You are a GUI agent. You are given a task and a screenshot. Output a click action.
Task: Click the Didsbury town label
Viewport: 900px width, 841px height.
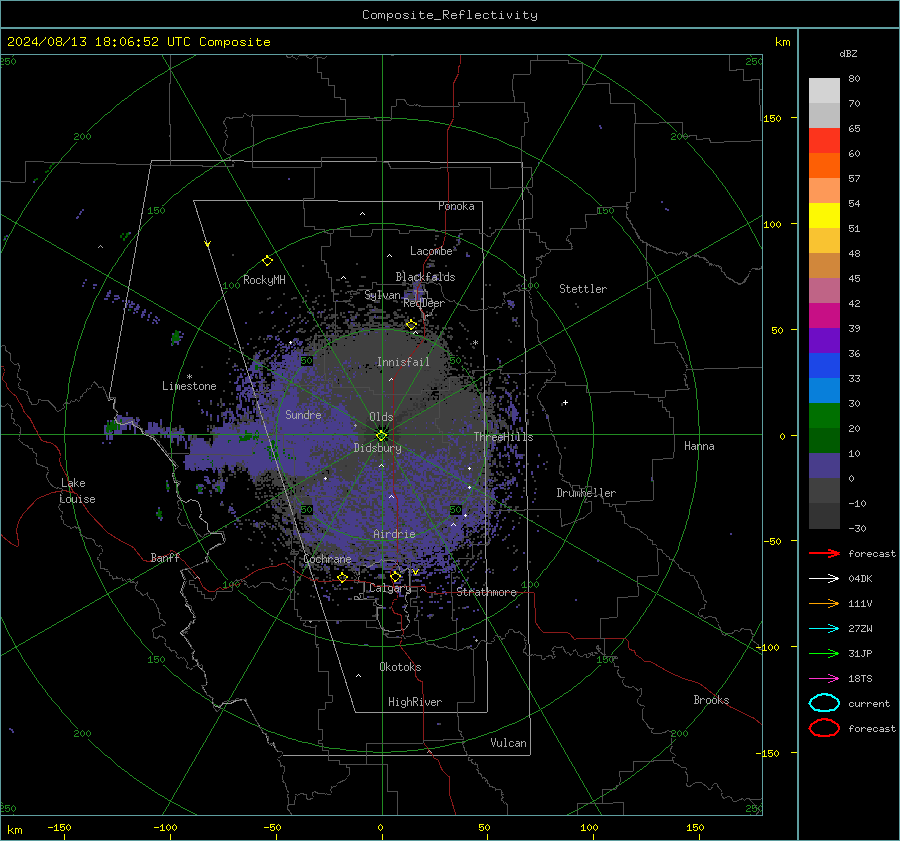tap(377, 448)
